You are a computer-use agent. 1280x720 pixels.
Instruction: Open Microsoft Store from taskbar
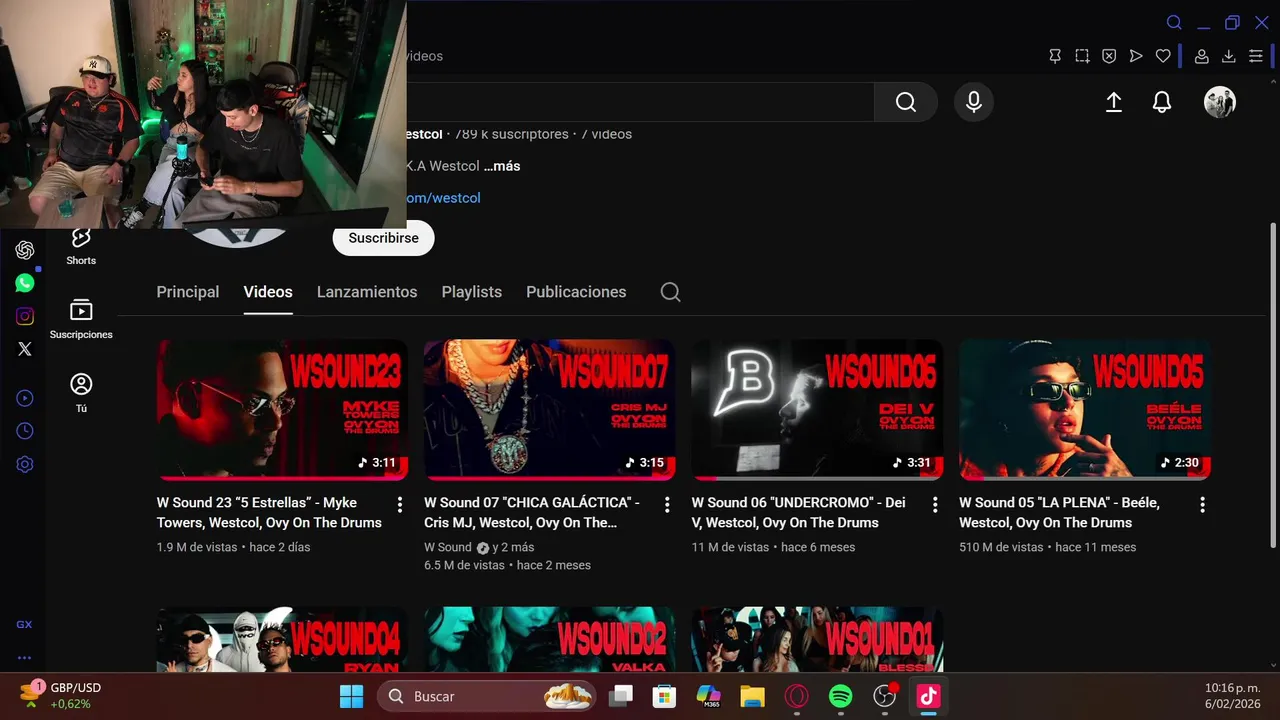[664, 696]
